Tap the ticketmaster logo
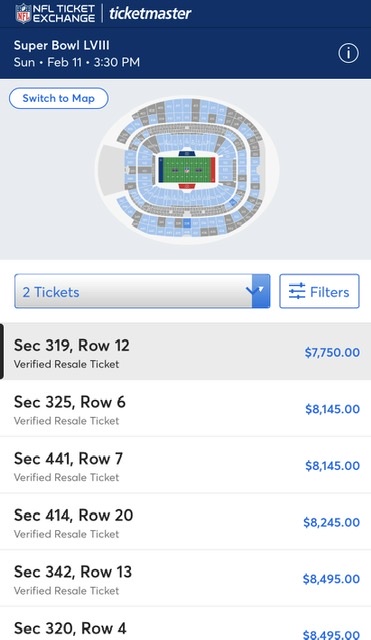This screenshot has width=371, height=640. pyautogui.click(x=150, y=13)
